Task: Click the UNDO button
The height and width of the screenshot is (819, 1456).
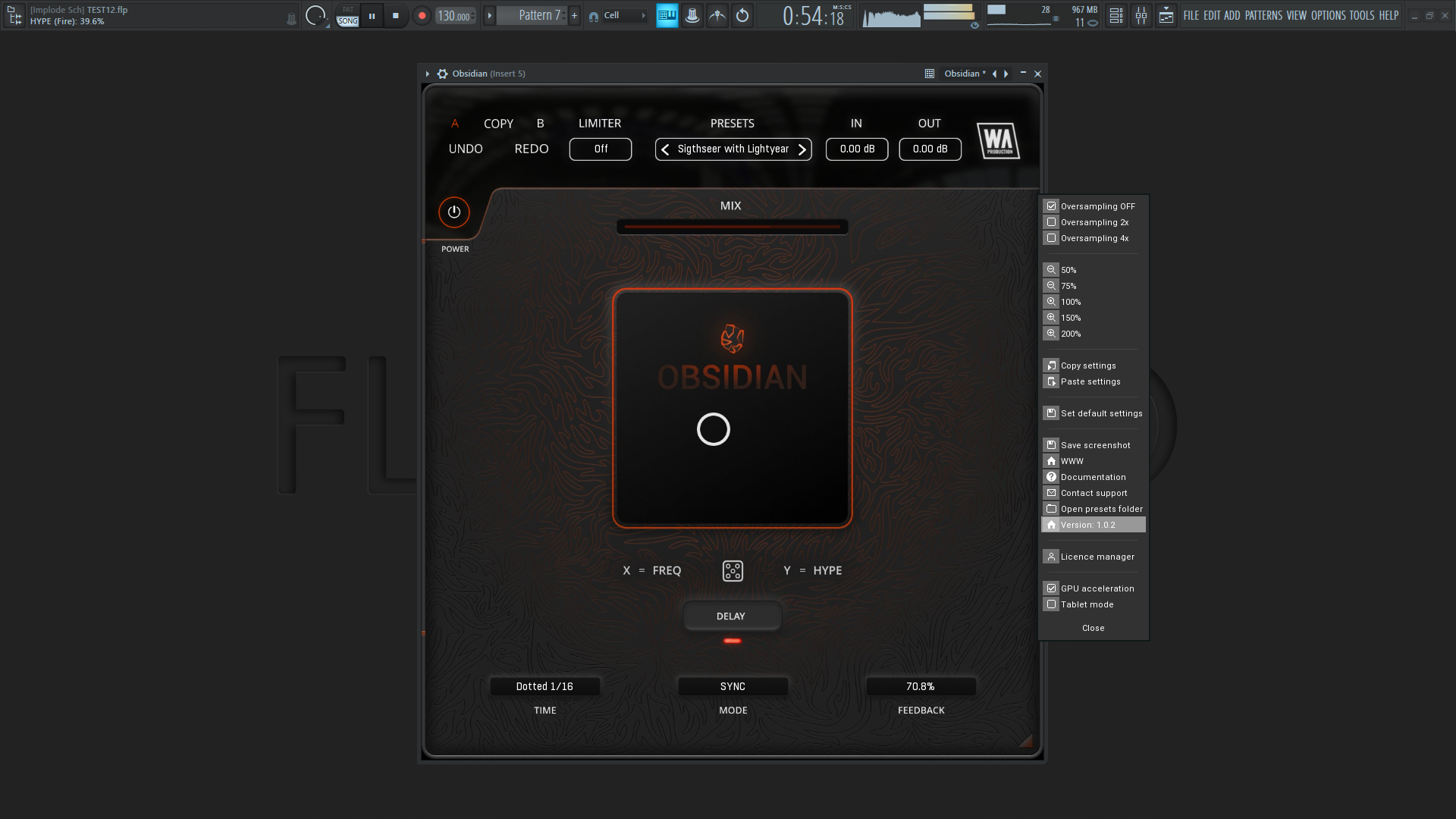Action: pos(466,149)
